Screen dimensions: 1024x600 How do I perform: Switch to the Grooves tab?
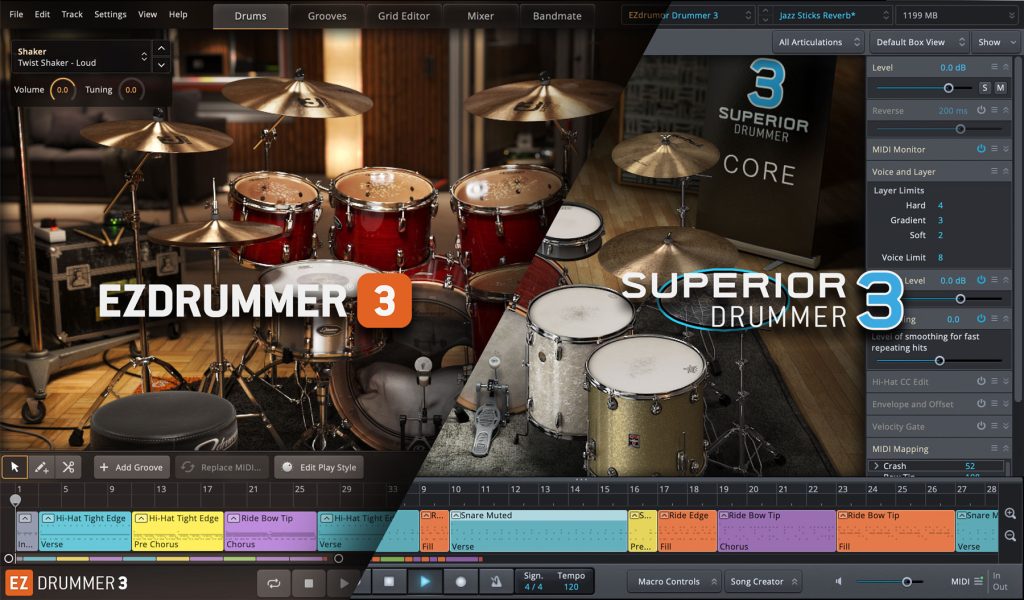point(327,16)
